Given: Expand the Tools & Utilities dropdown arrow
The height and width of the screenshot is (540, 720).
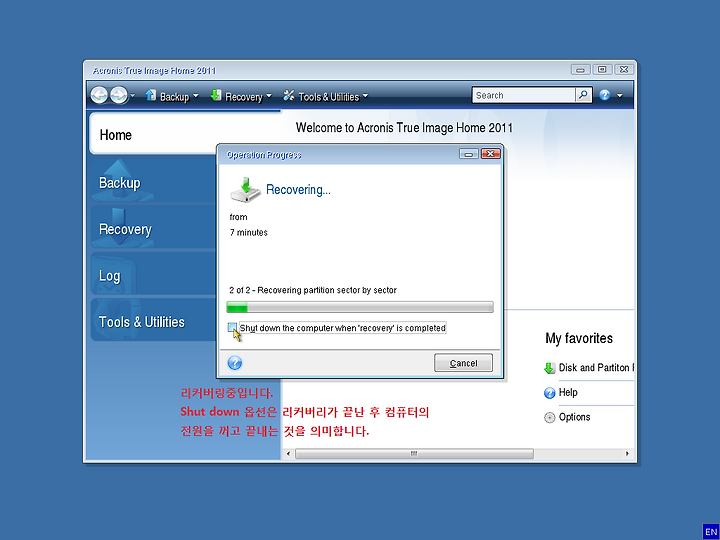Looking at the screenshot, I should click(366, 96).
